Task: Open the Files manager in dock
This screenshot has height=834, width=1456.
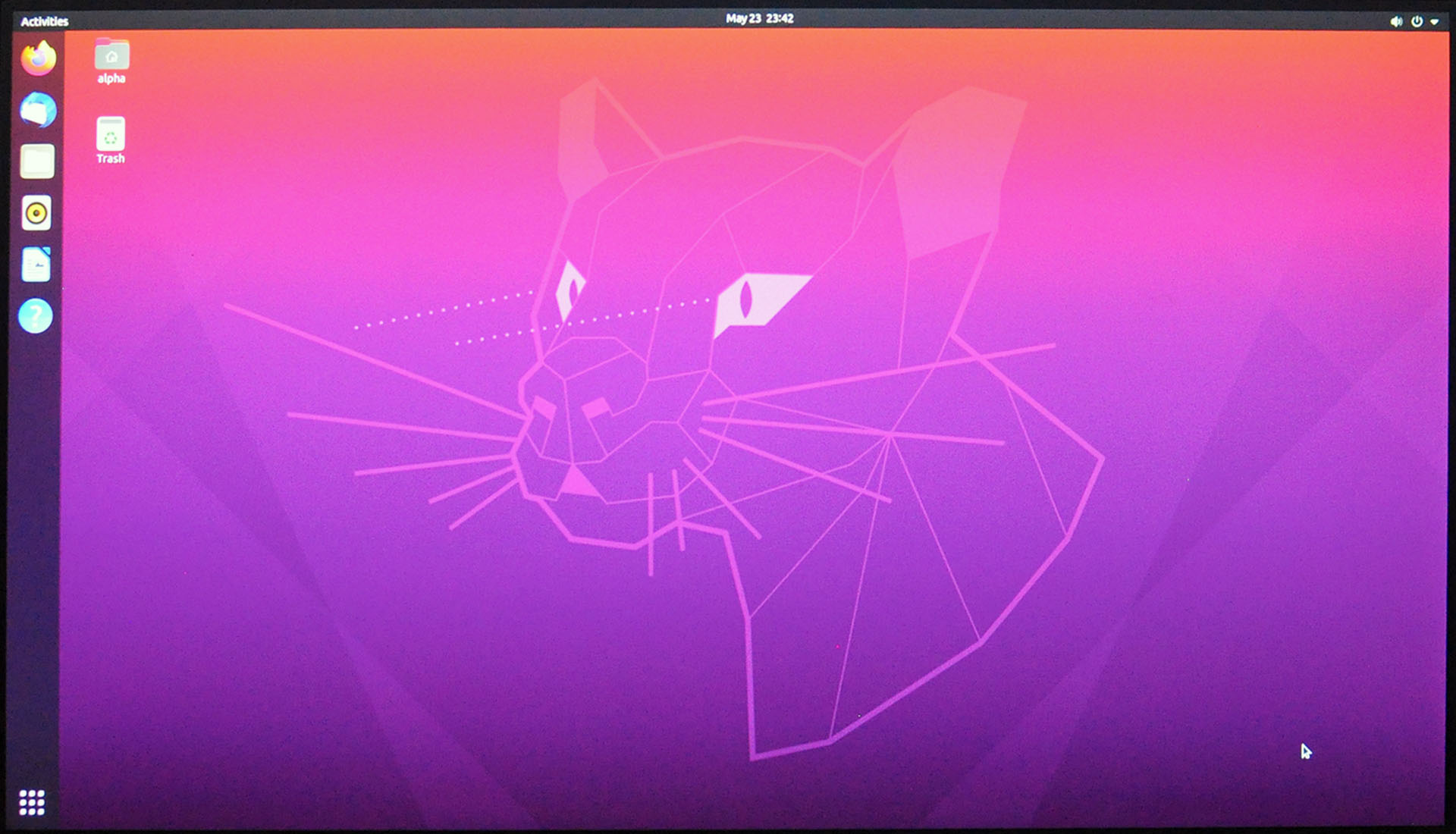Action: (36, 161)
